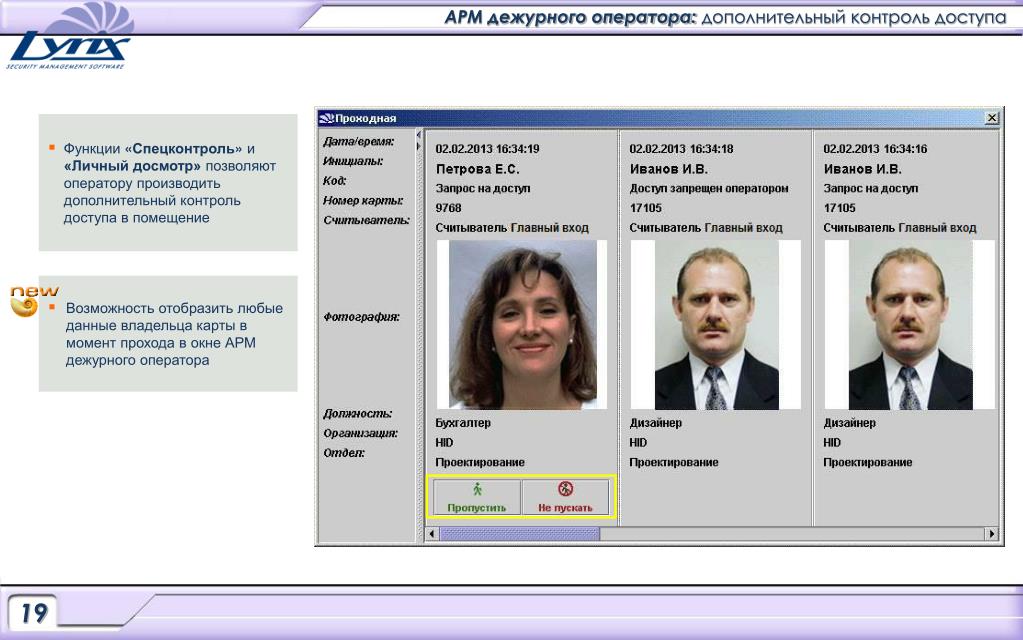Viewport: 1023px width, 640px height.
Task: Click the Lynx logo
Action: coord(70,37)
